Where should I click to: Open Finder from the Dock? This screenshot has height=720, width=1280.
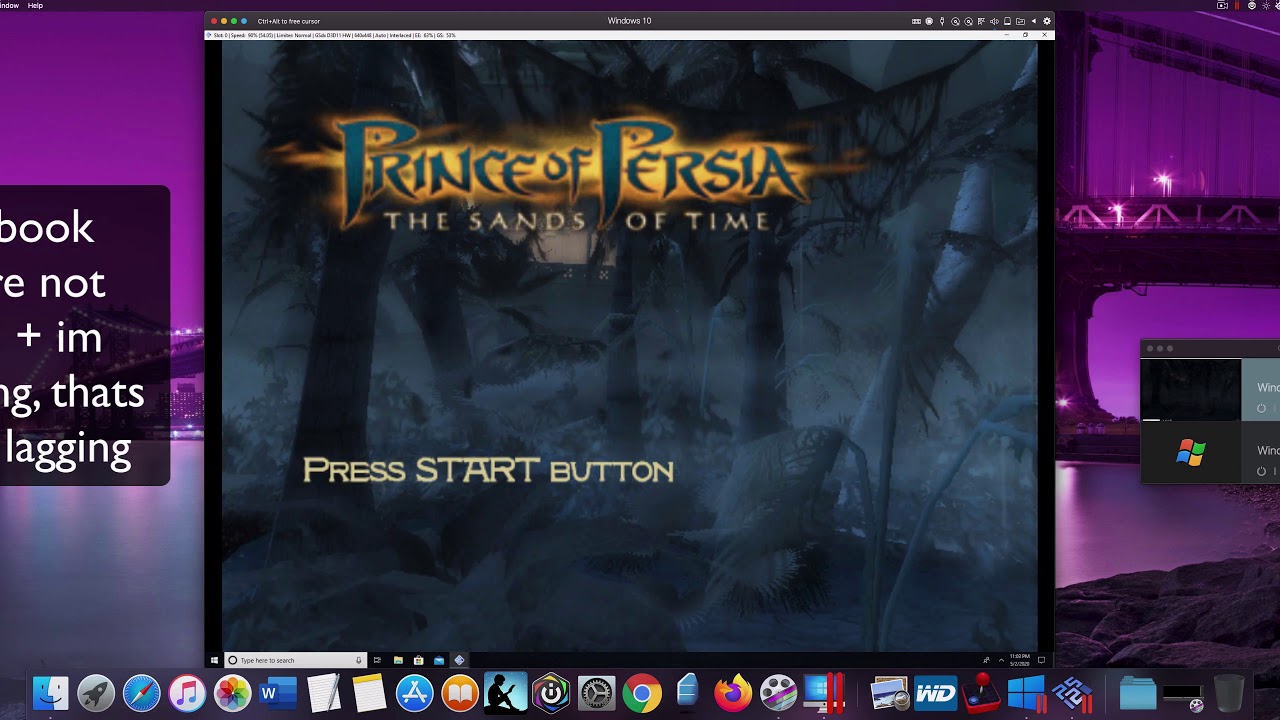point(50,693)
